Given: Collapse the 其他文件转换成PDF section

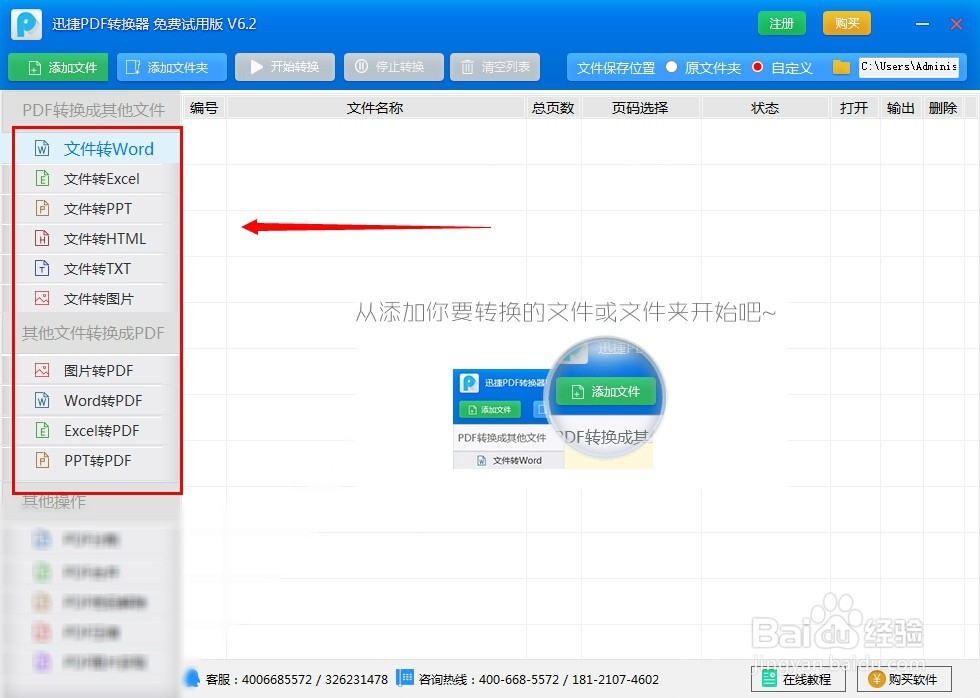Looking at the screenshot, I should click(x=90, y=333).
